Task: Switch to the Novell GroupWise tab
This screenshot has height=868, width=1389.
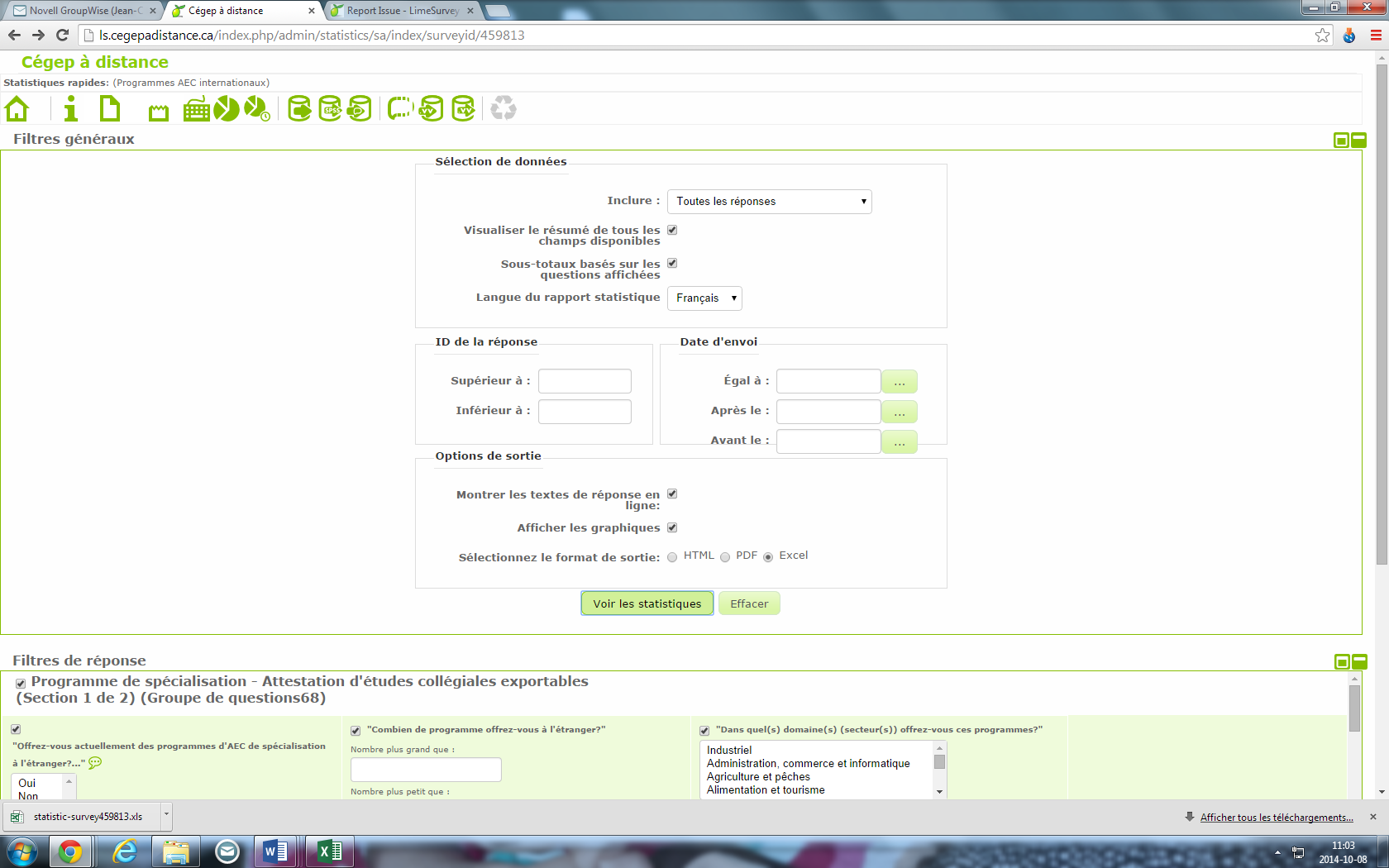Action: click(x=84, y=11)
